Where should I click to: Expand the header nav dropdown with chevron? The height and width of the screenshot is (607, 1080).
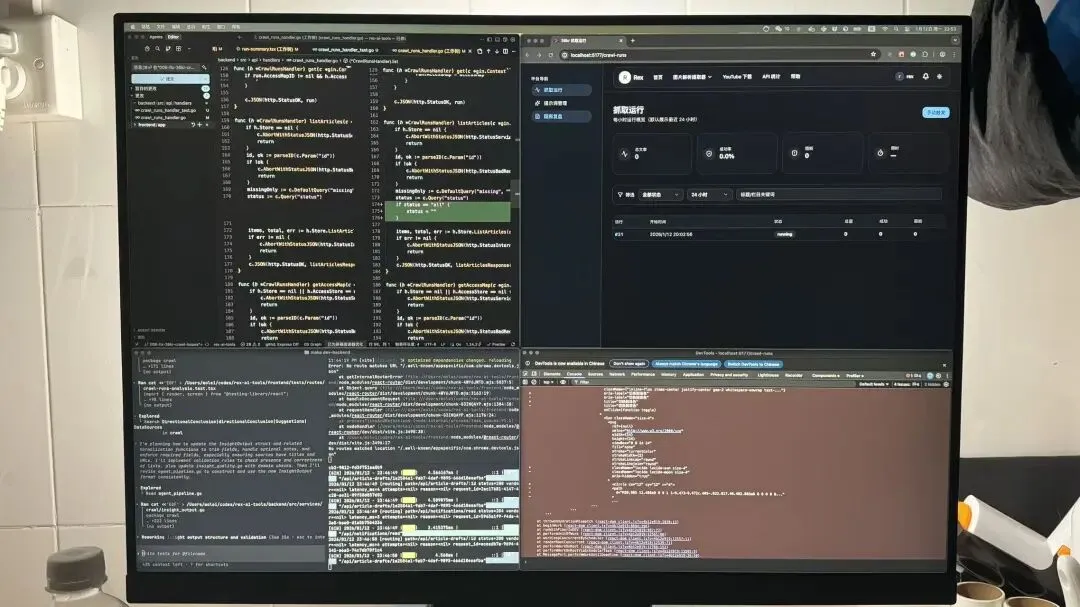[692, 77]
